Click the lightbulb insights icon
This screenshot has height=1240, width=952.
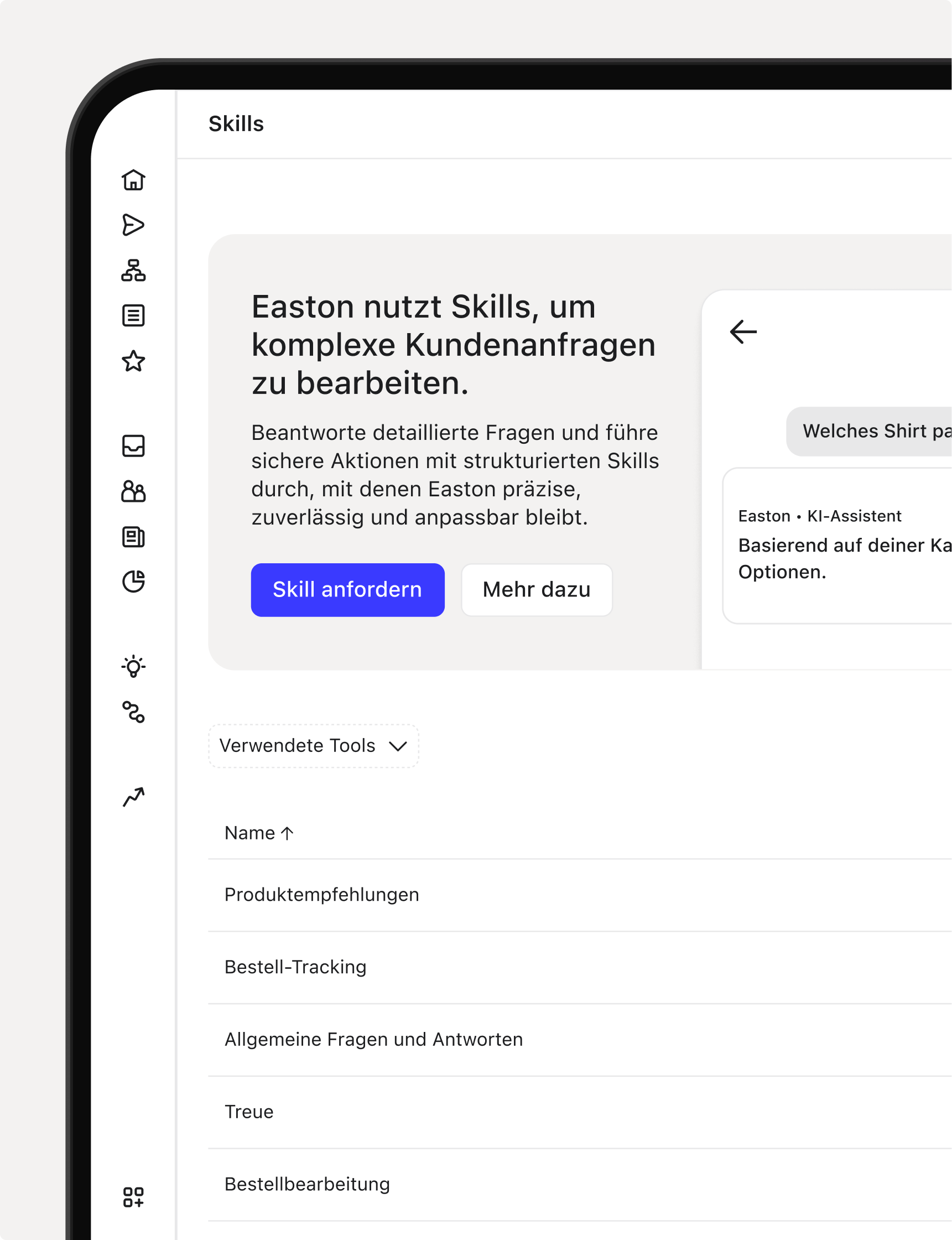click(133, 666)
